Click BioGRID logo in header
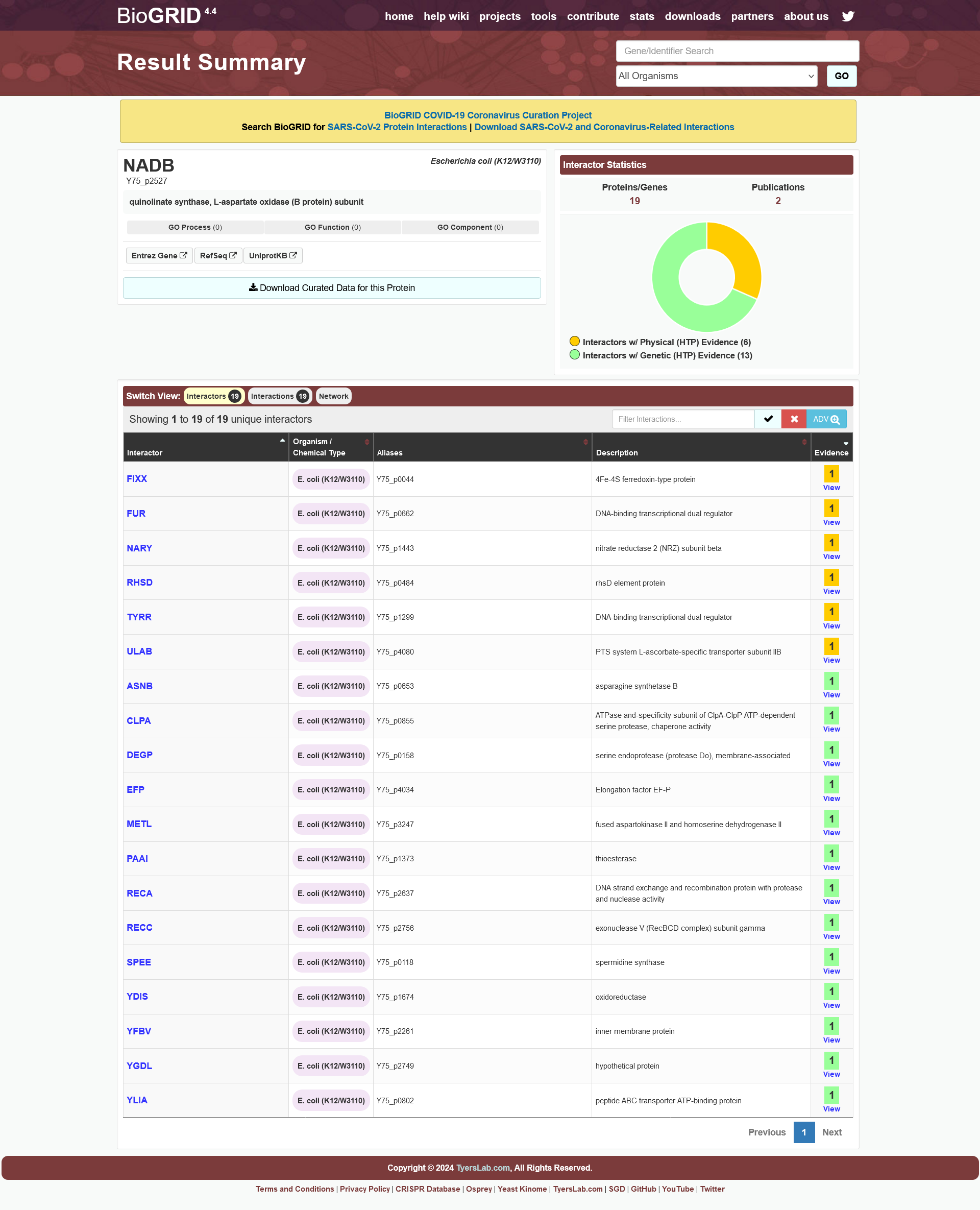 click(x=166, y=15)
